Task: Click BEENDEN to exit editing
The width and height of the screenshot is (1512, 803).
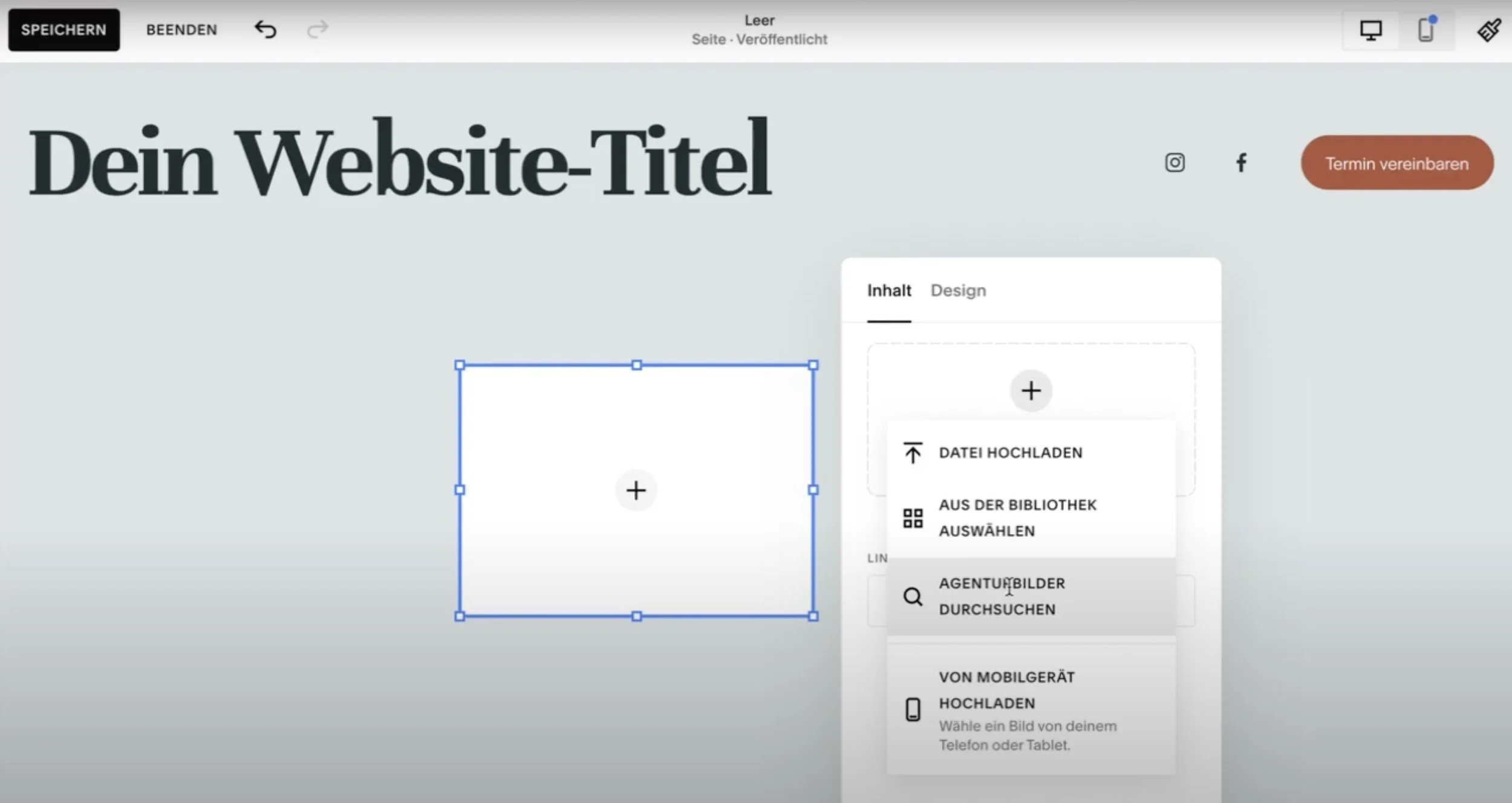Action: click(x=181, y=30)
